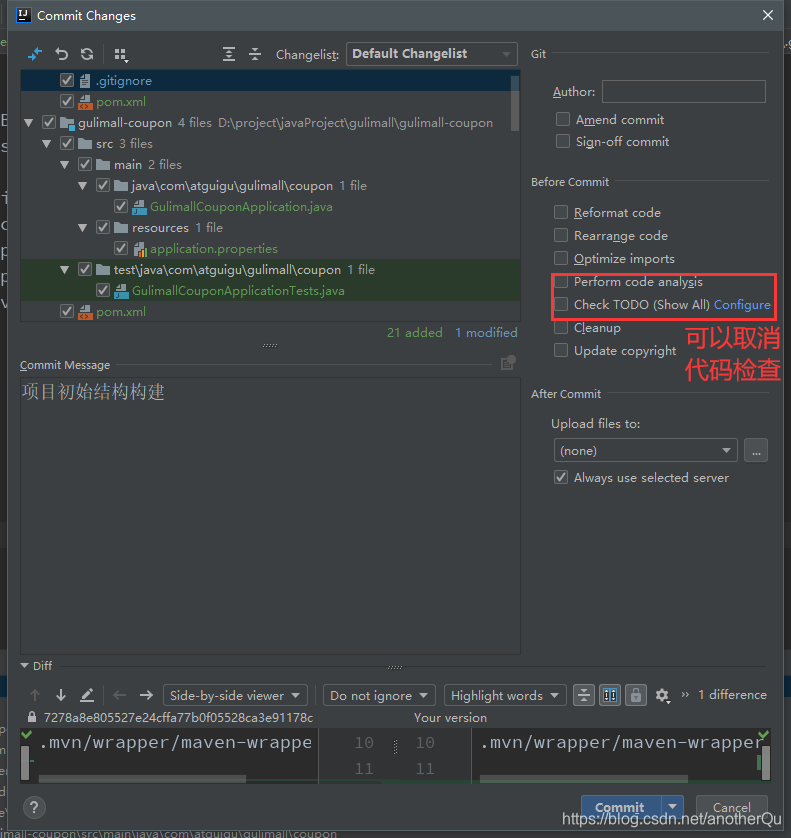The image size is (791, 838).
Task: Open the commit message history icon
Action: point(508,363)
